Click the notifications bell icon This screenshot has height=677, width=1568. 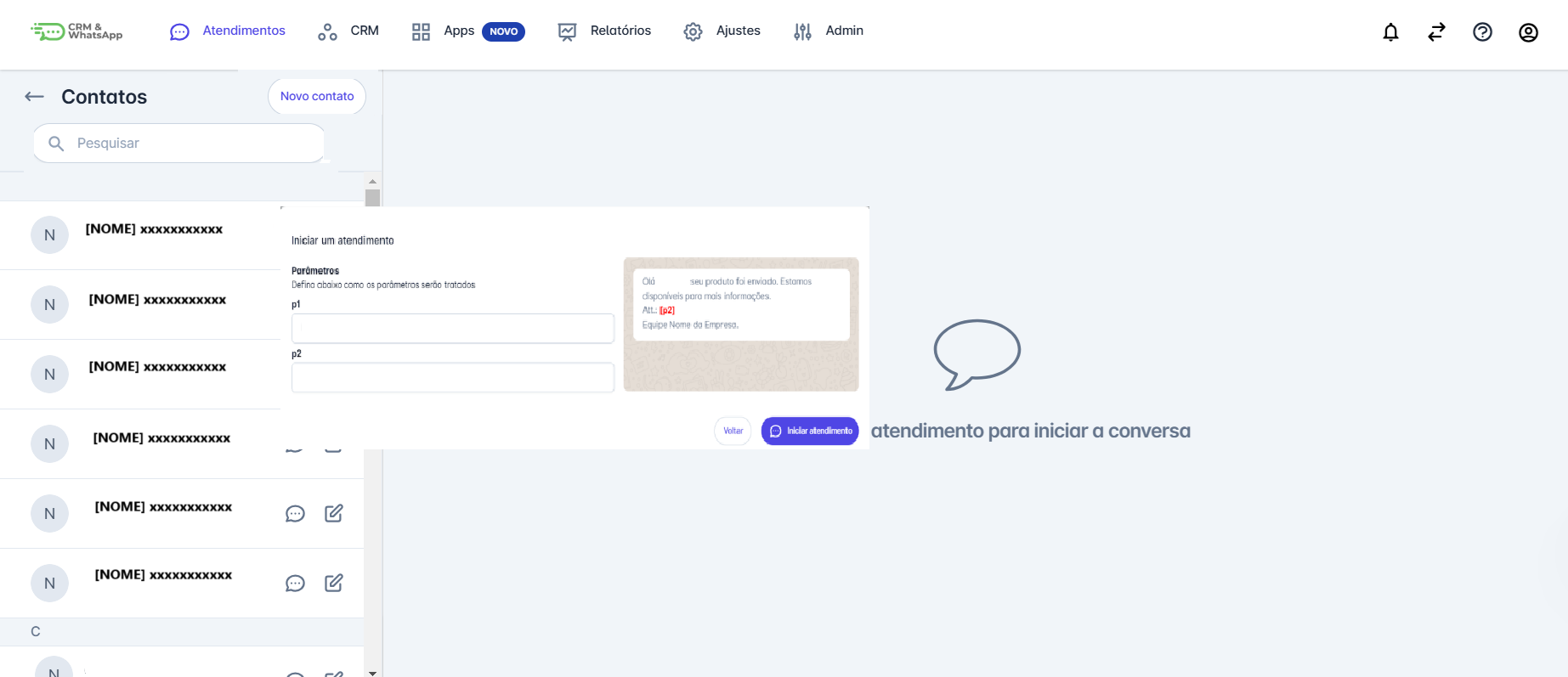pos(1390,32)
